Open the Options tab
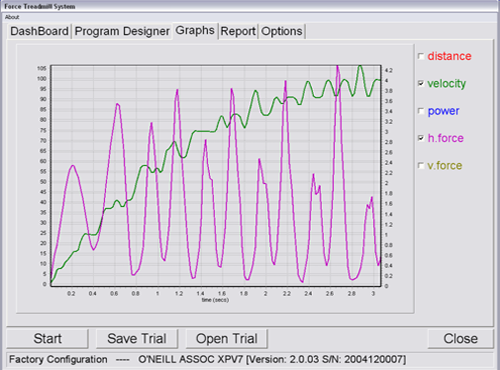The height and width of the screenshot is (370, 500). 282,31
